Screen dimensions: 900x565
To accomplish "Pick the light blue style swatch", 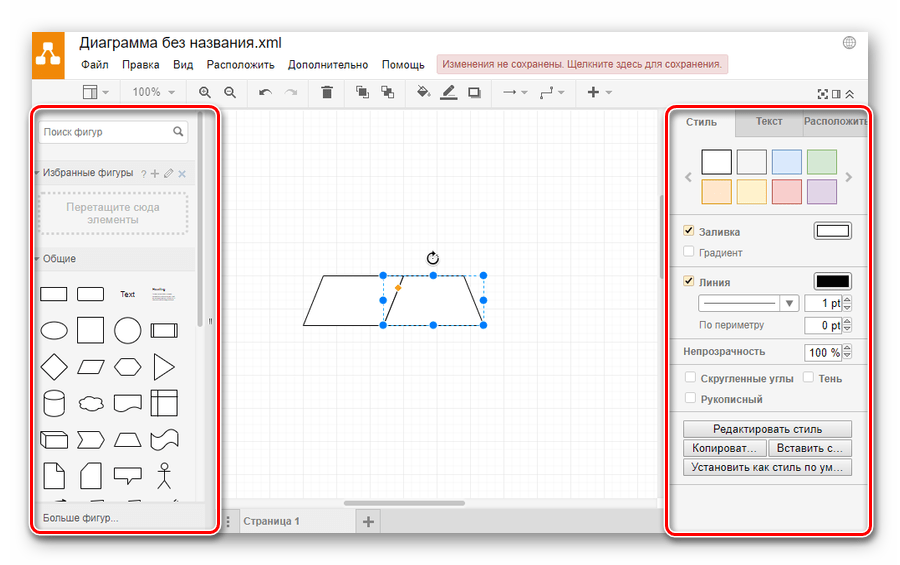I will [x=786, y=161].
